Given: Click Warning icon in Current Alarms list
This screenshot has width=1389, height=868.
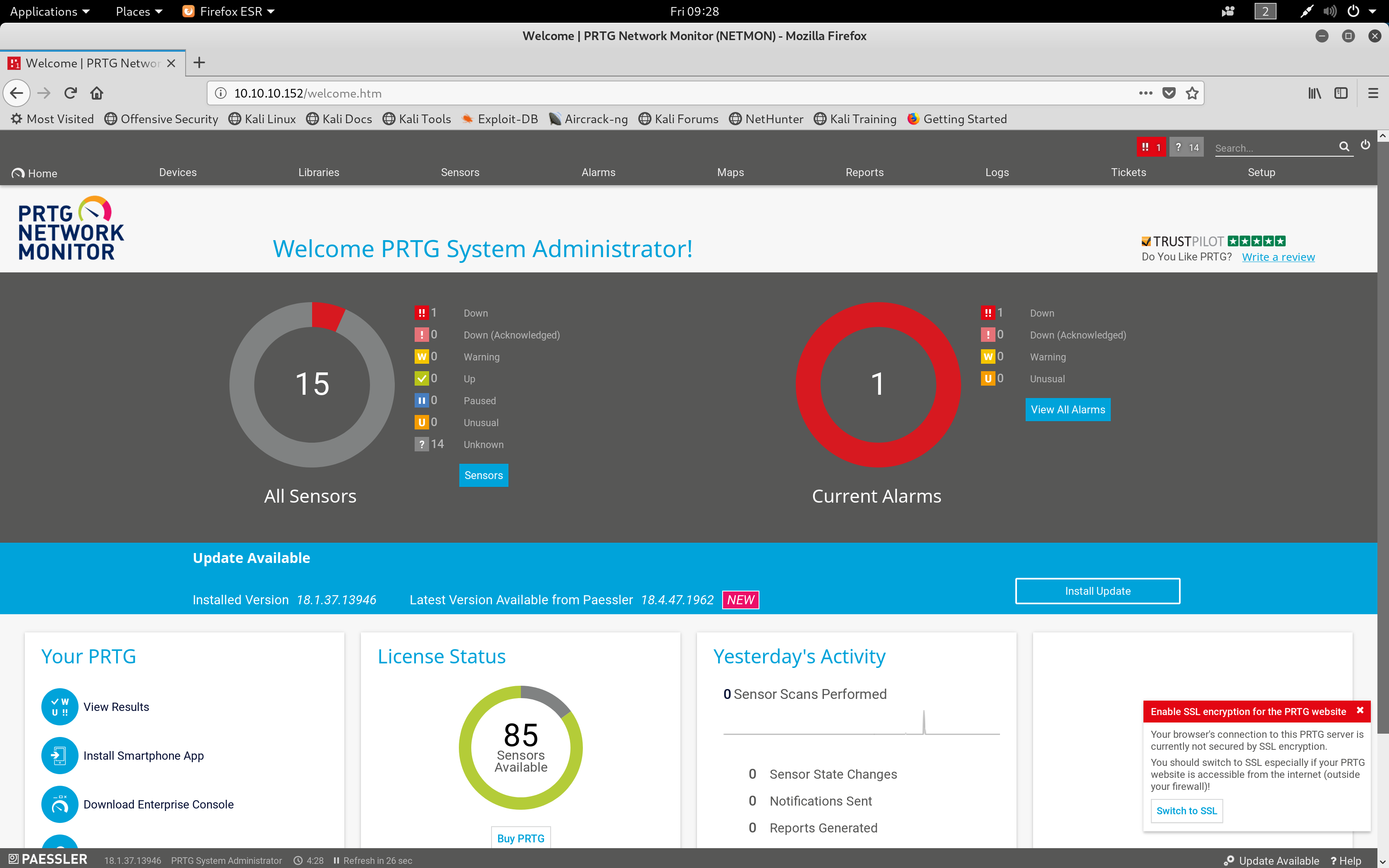Looking at the screenshot, I should [x=988, y=356].
